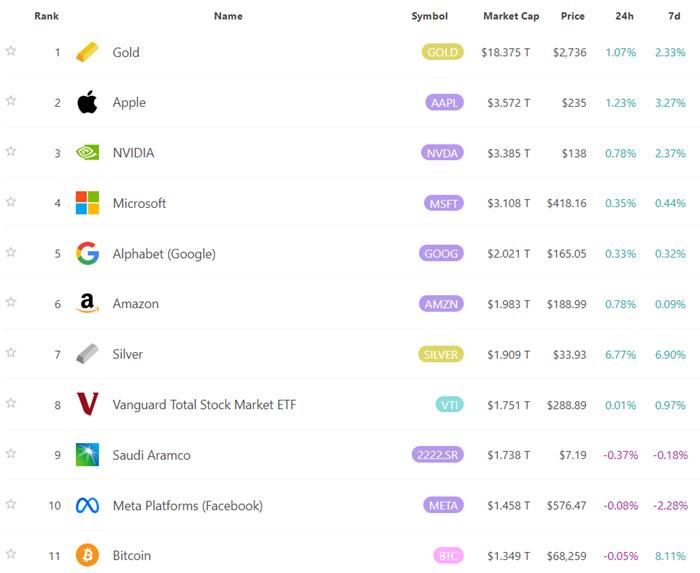Click the Saudi Aramco logo icon

(88, 455)
